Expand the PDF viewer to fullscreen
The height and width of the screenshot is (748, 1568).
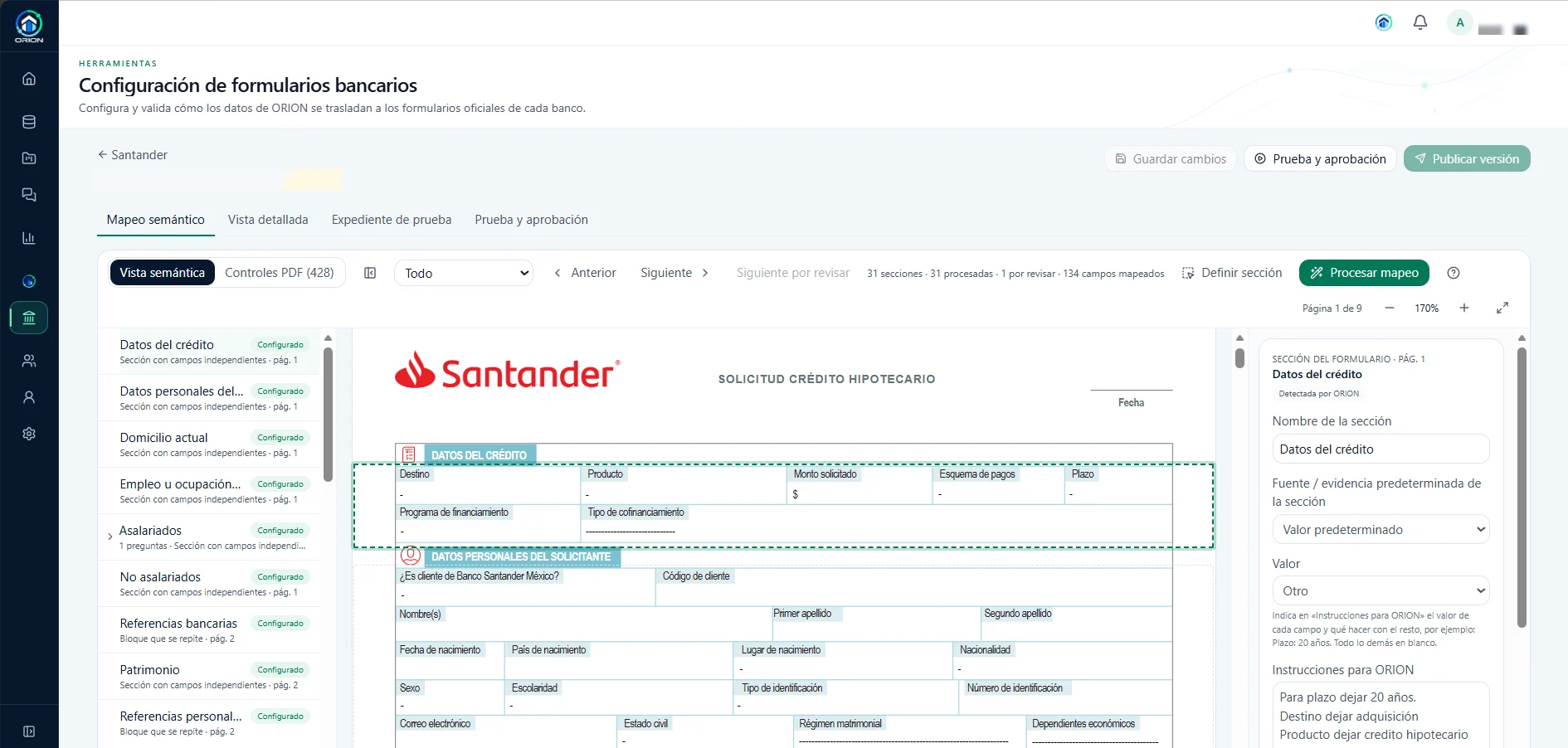click(1502, 308)
